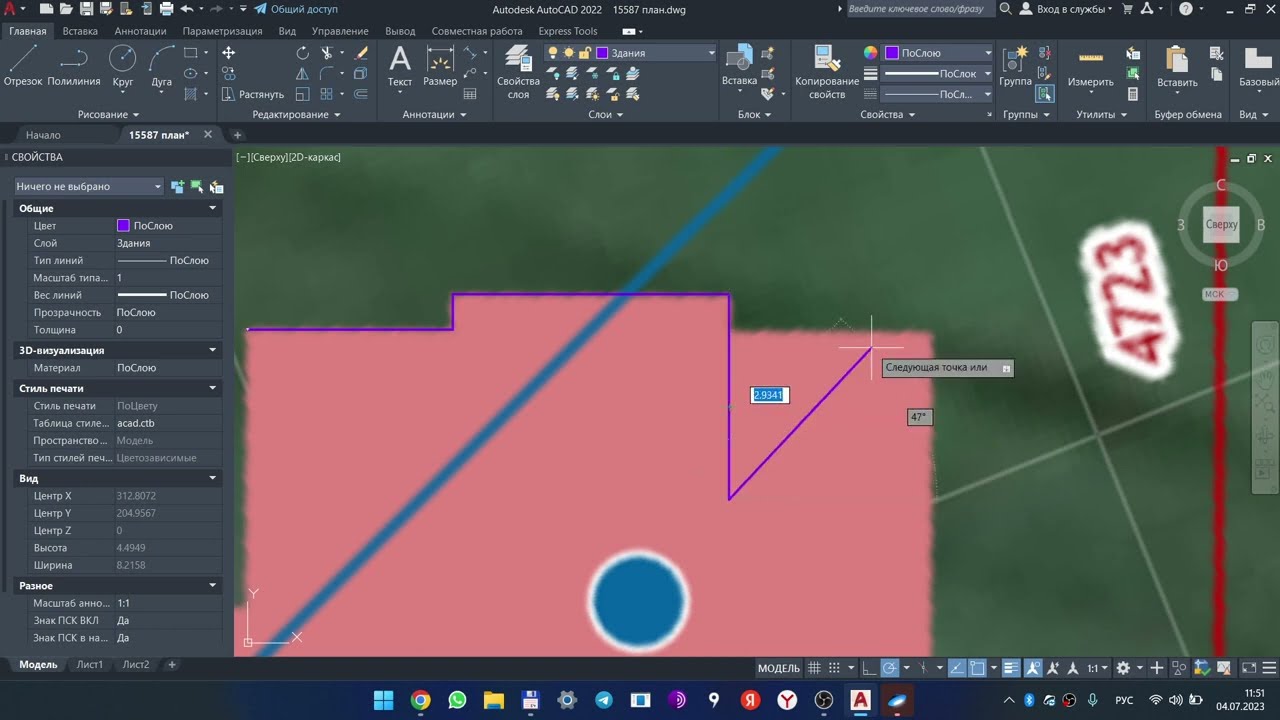1280x720 pixels.
Task: Expand the Рисование panel
Action: tap(109, 114)
